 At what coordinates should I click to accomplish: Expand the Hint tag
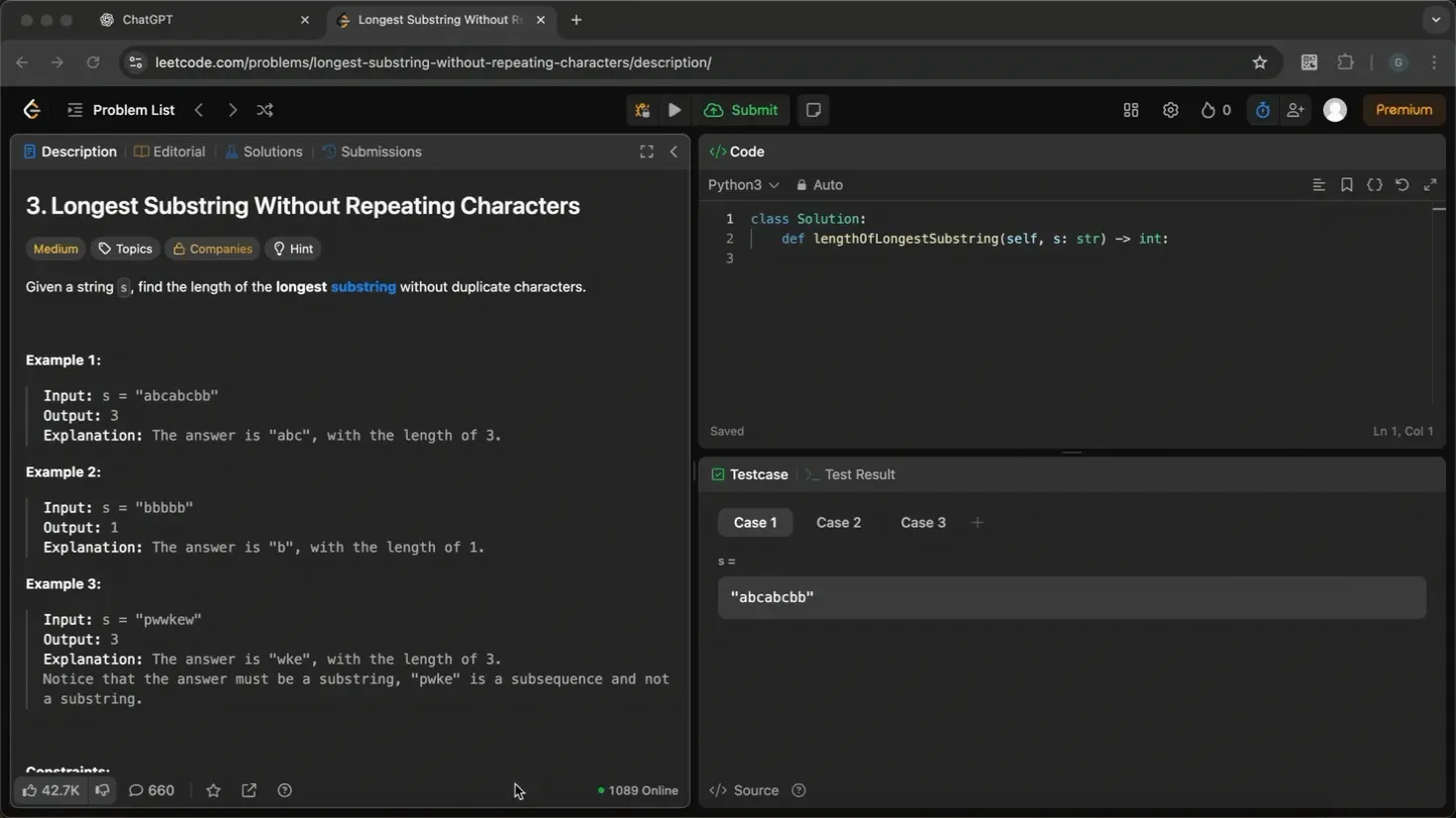(293, 249)
